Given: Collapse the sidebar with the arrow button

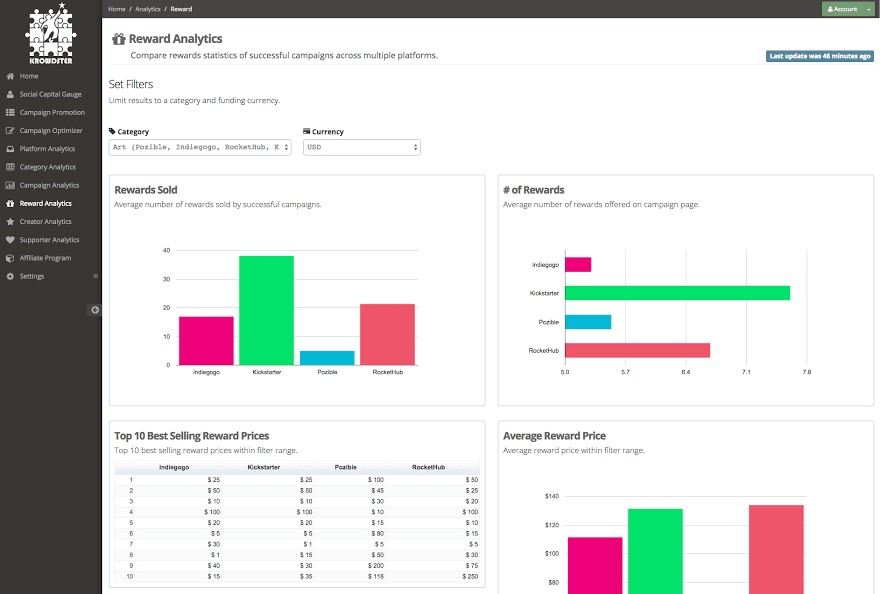Looking at the screenshot, I should pyautogui.click(x=95, y=310).
